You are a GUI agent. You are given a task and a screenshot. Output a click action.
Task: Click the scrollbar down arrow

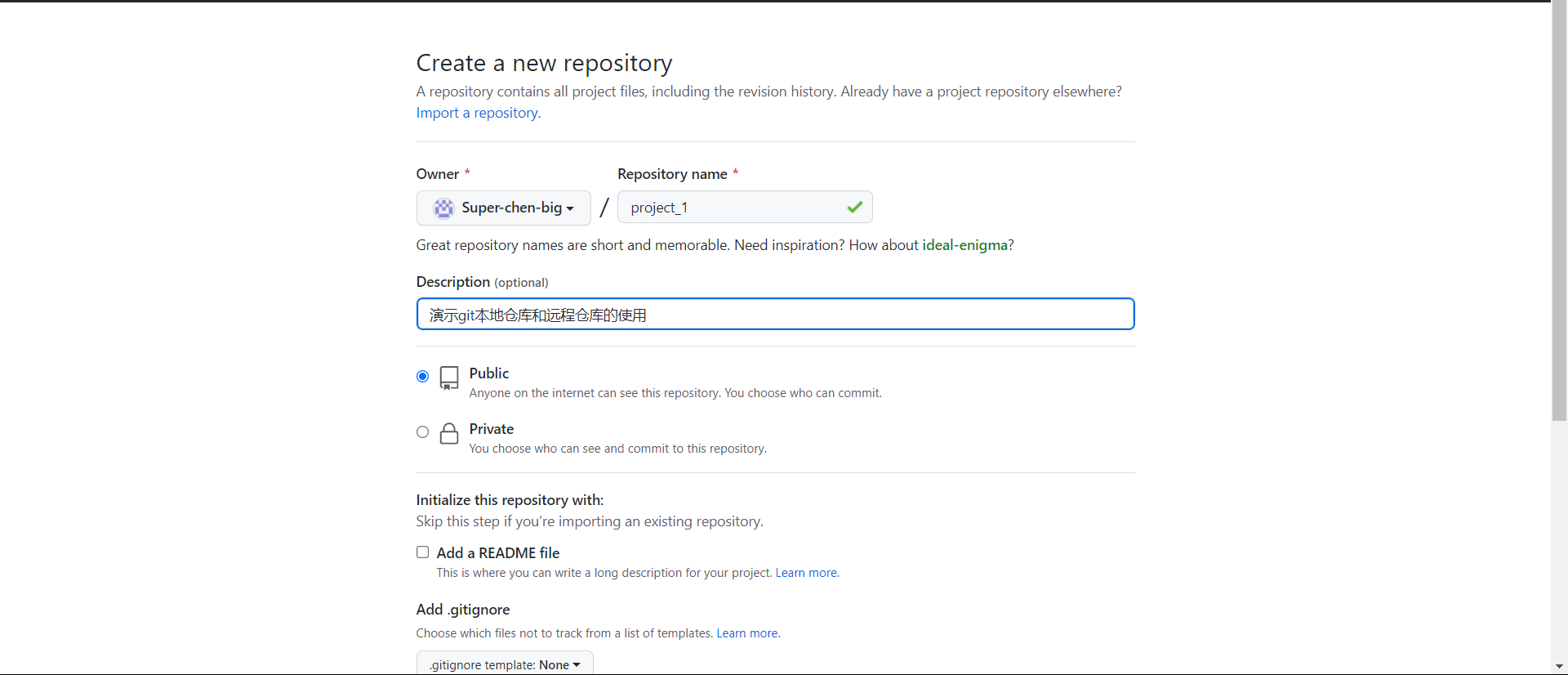[1559, 667]
